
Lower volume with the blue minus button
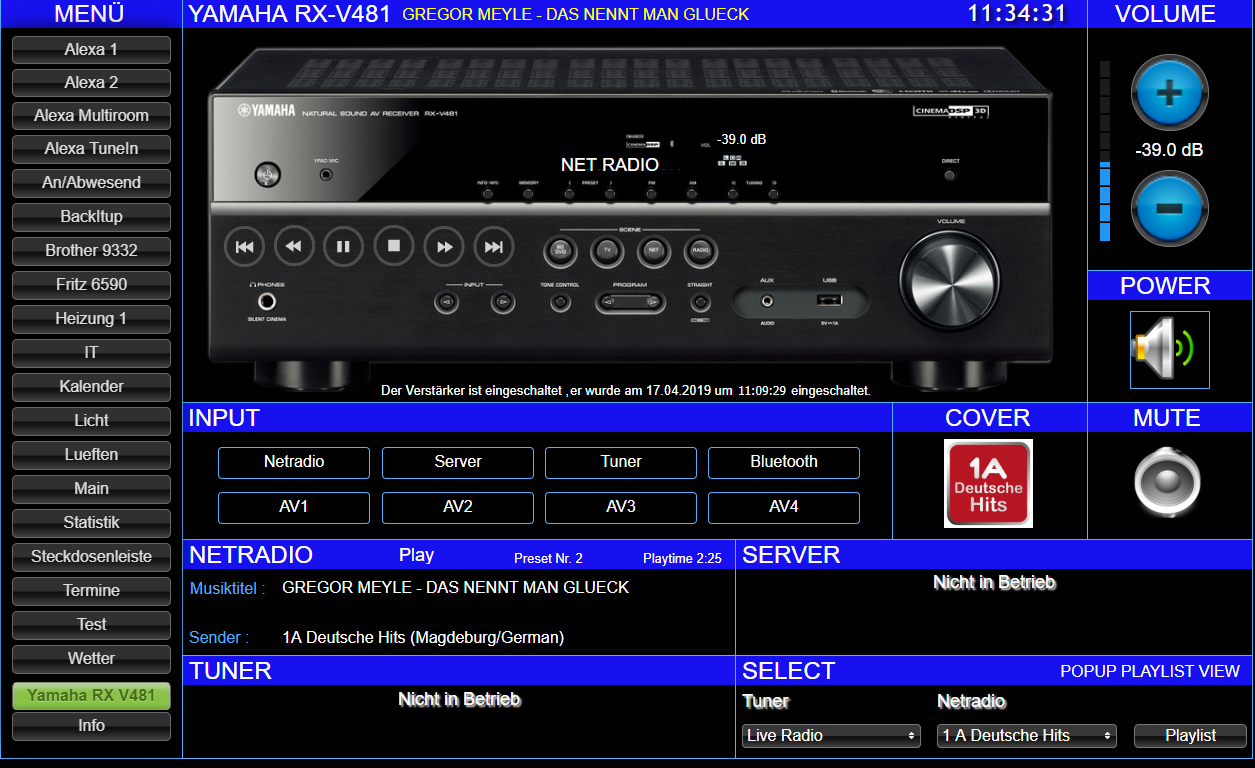[1169, 208]
